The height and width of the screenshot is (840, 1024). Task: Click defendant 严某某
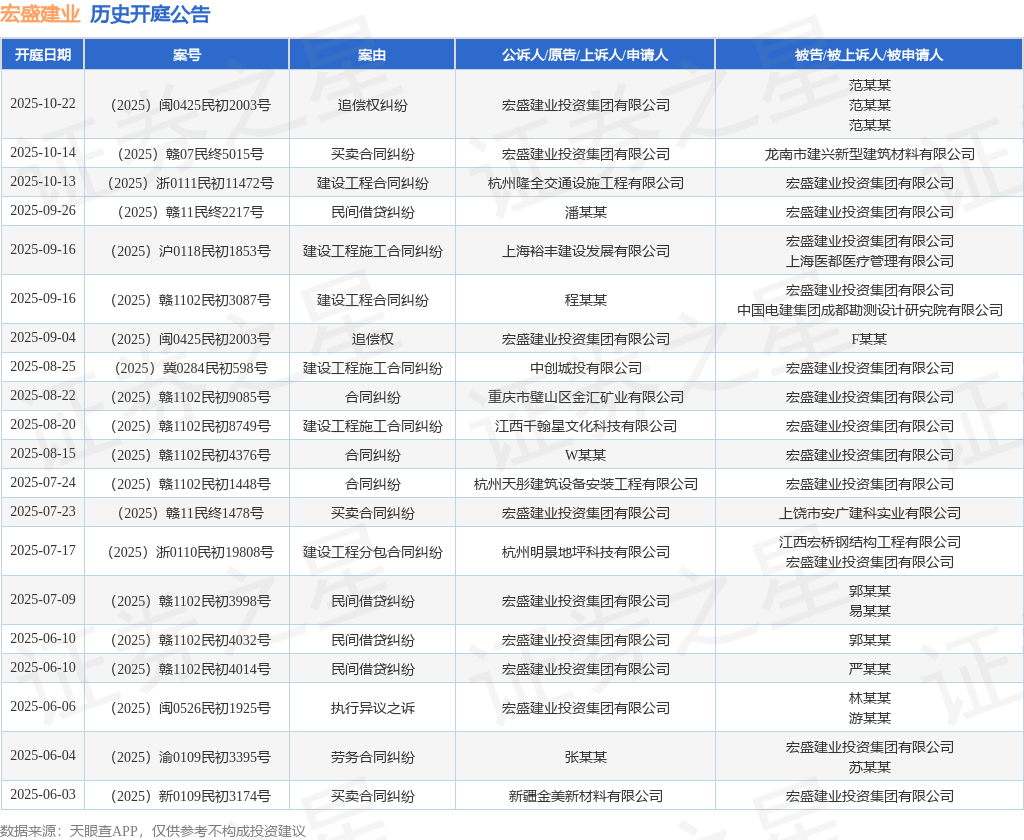(869, 669)
